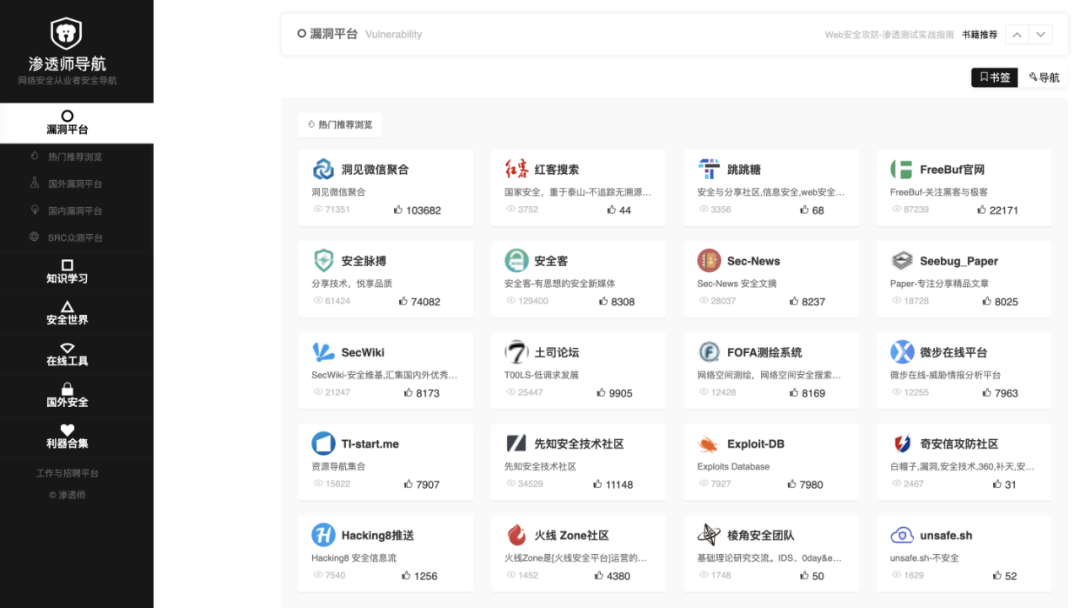Click description Exploits Database

click(733, 467)
